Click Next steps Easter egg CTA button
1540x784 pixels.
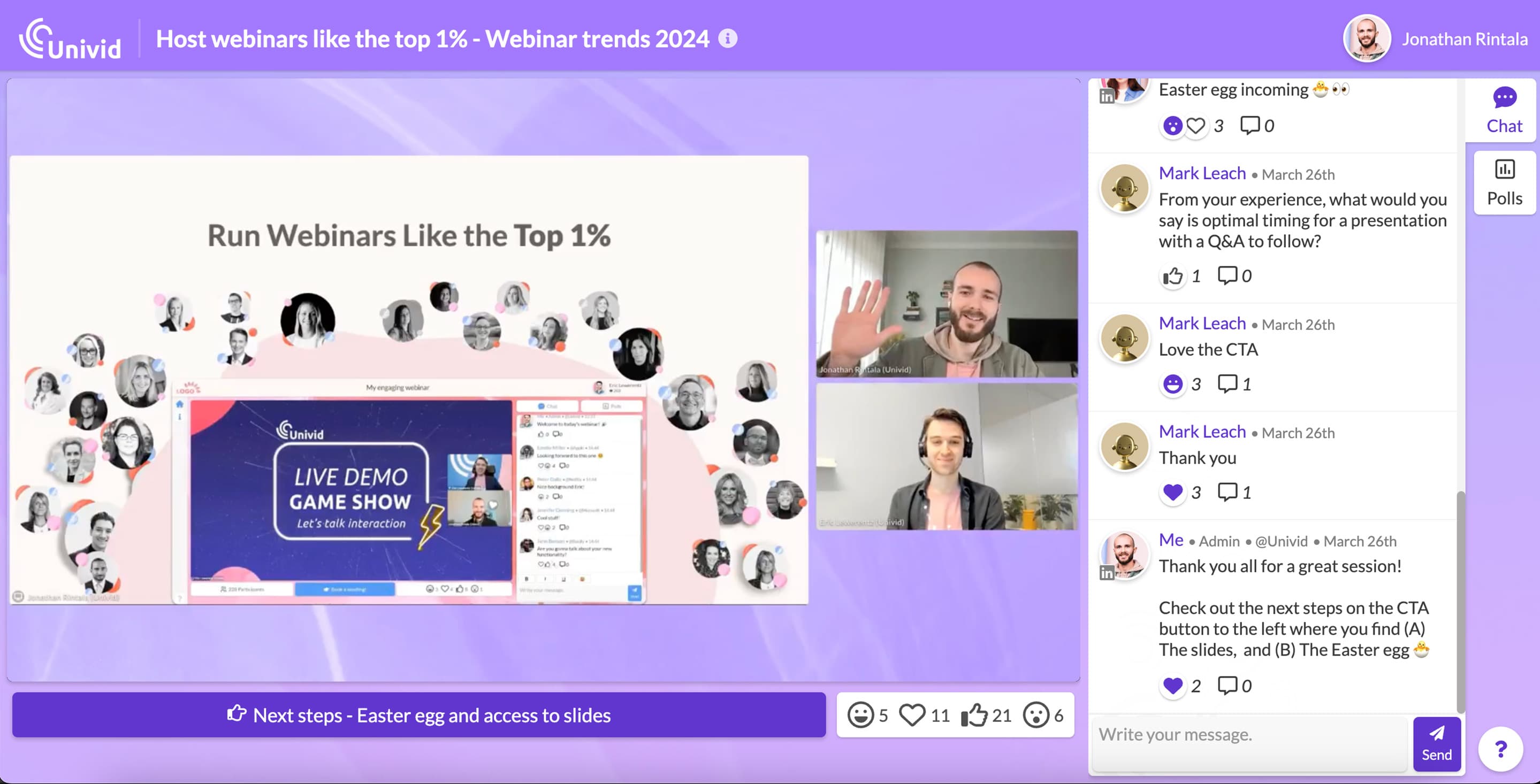tap(418, 714)
